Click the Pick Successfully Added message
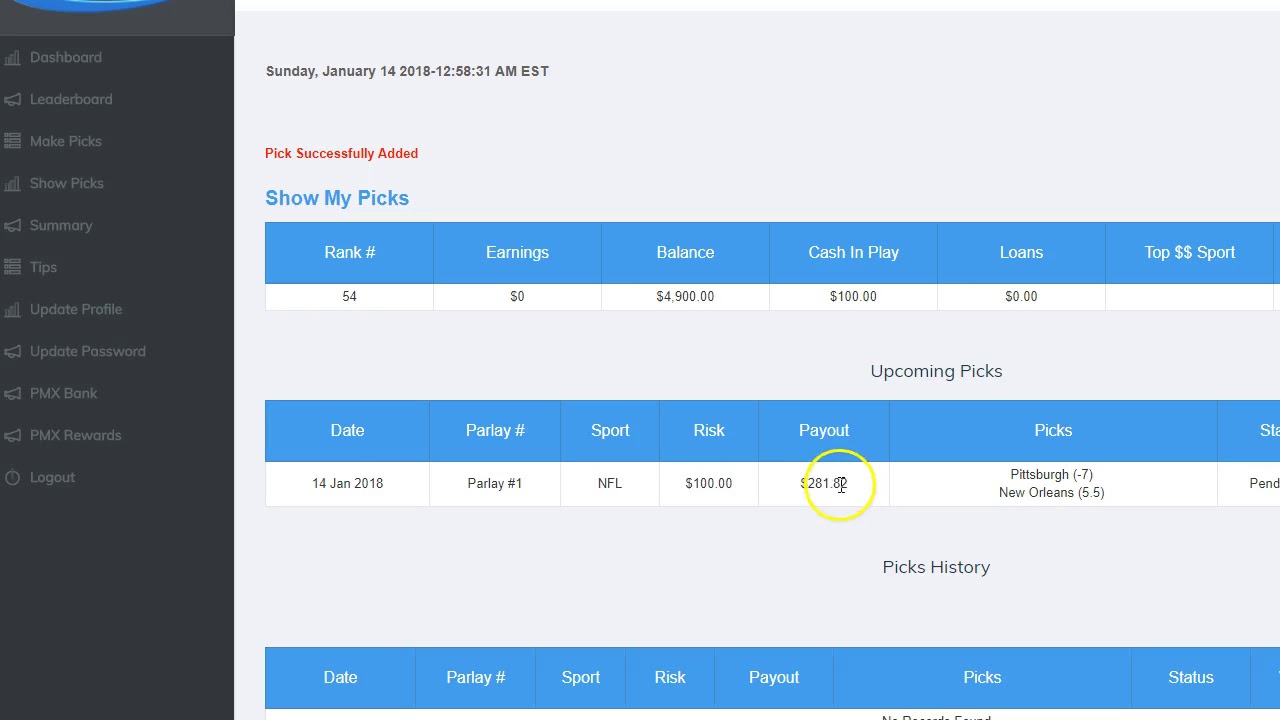The width and height of the screenshot is (1280, 720). point(341,154)
